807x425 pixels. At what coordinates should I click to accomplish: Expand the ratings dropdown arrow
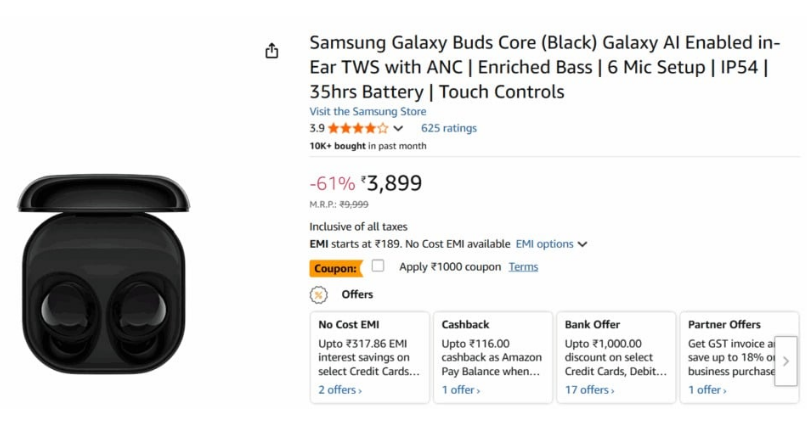398,129
